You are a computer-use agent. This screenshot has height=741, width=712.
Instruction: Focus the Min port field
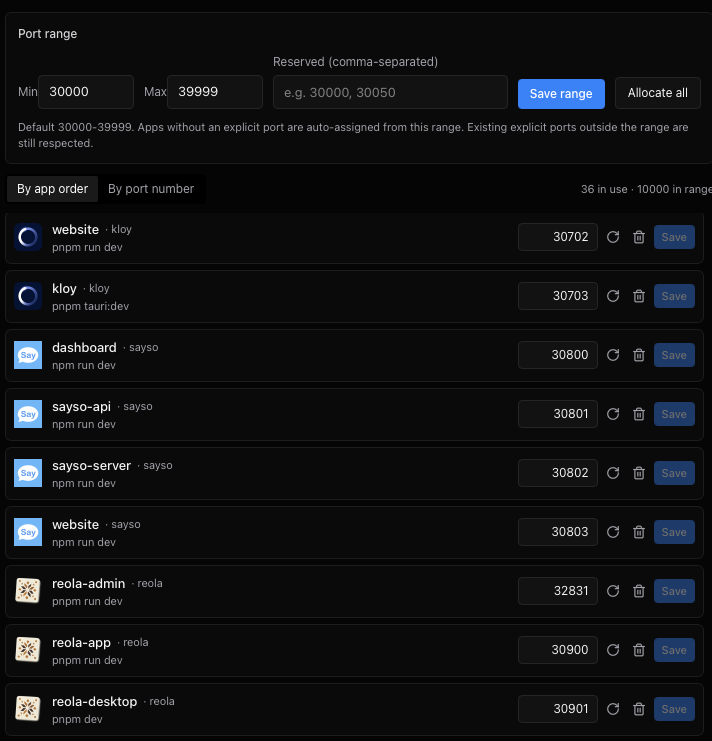pyautogui.click(x=86, y=92)
